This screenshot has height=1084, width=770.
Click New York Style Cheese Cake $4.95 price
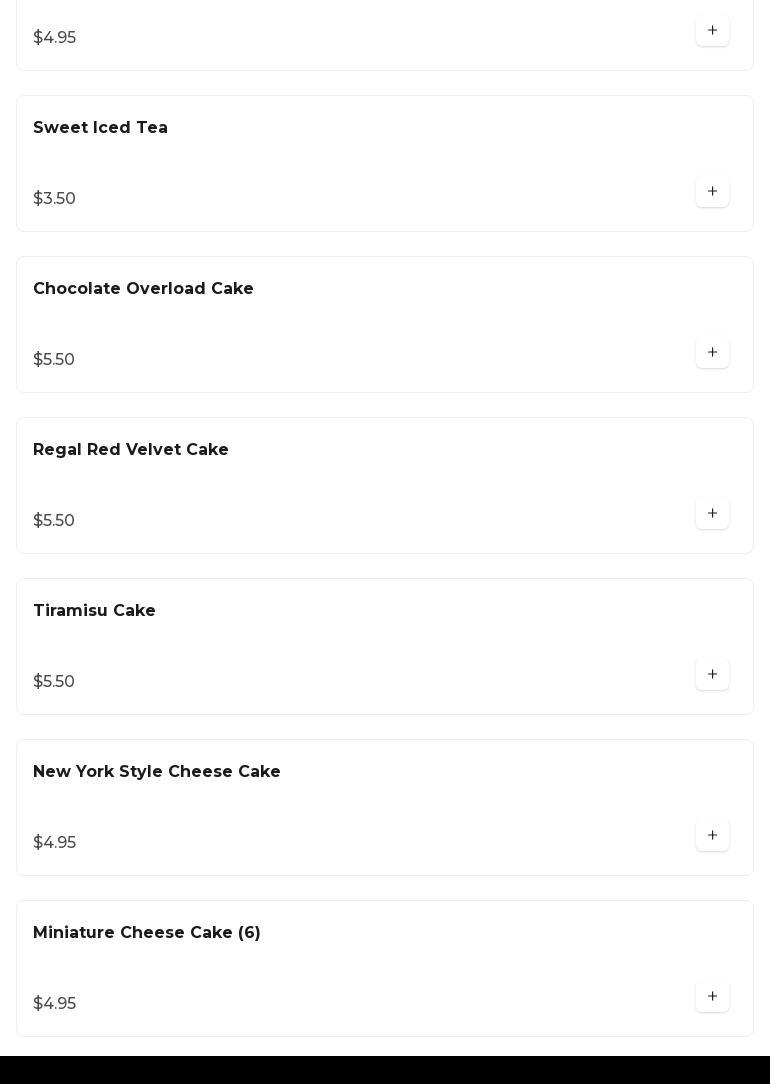point(55,843)
